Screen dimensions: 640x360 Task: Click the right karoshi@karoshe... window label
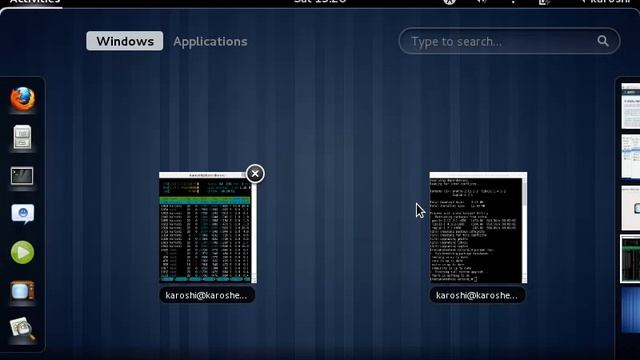(477, 295)
